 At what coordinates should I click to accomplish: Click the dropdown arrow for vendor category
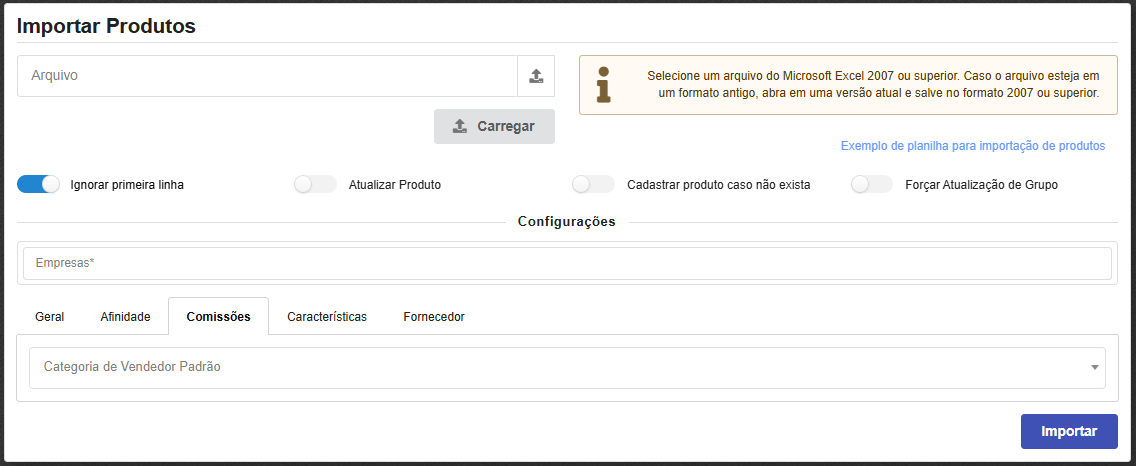1094,367
